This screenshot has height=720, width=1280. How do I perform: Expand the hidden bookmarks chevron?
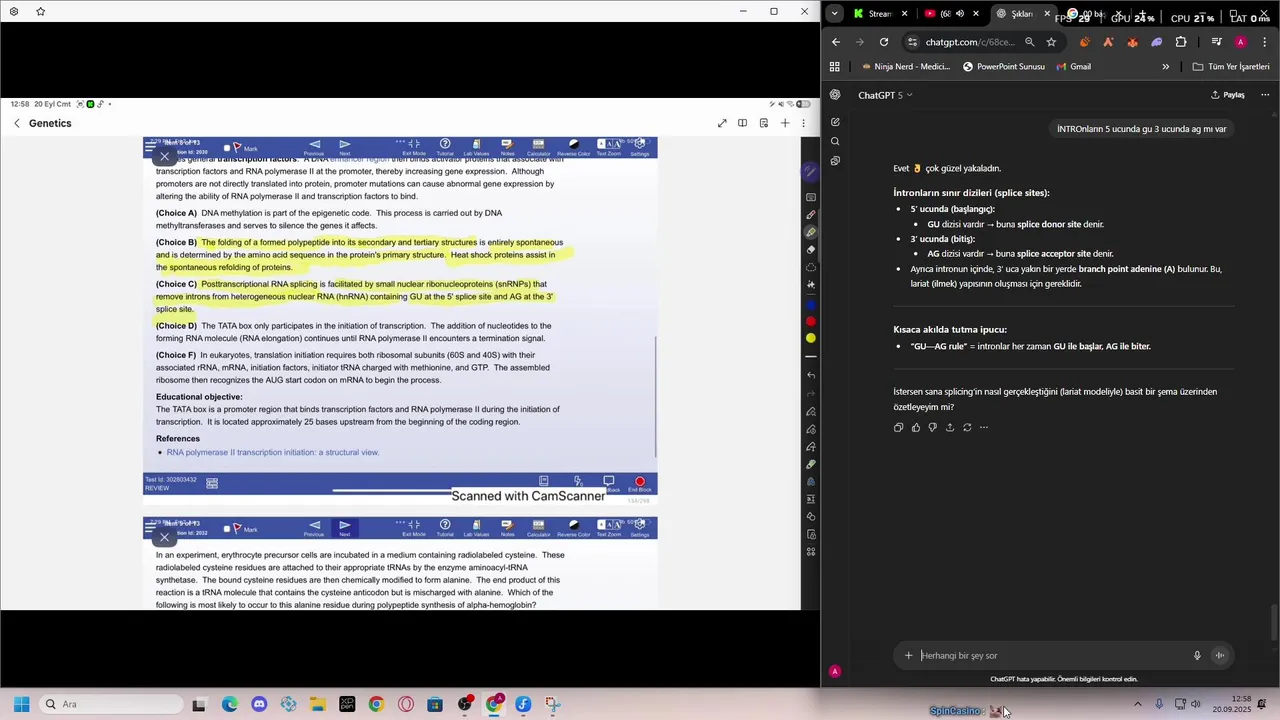click(1166, 67)
